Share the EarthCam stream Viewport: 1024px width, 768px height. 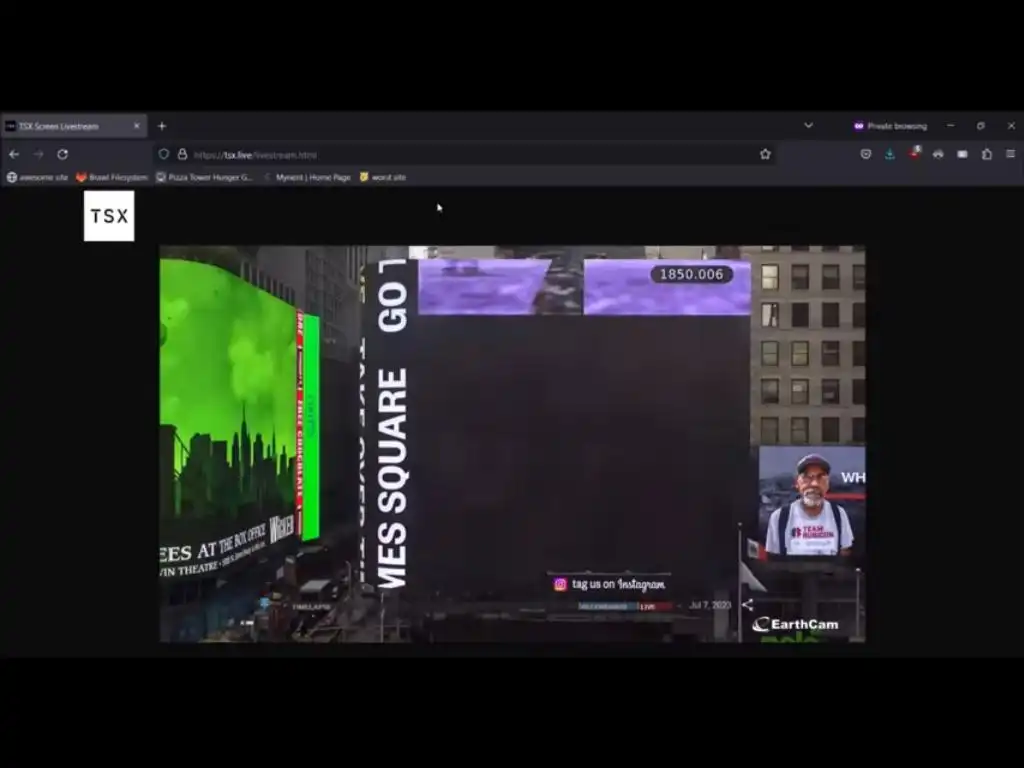pyautogui.click(x=748, y=605)
